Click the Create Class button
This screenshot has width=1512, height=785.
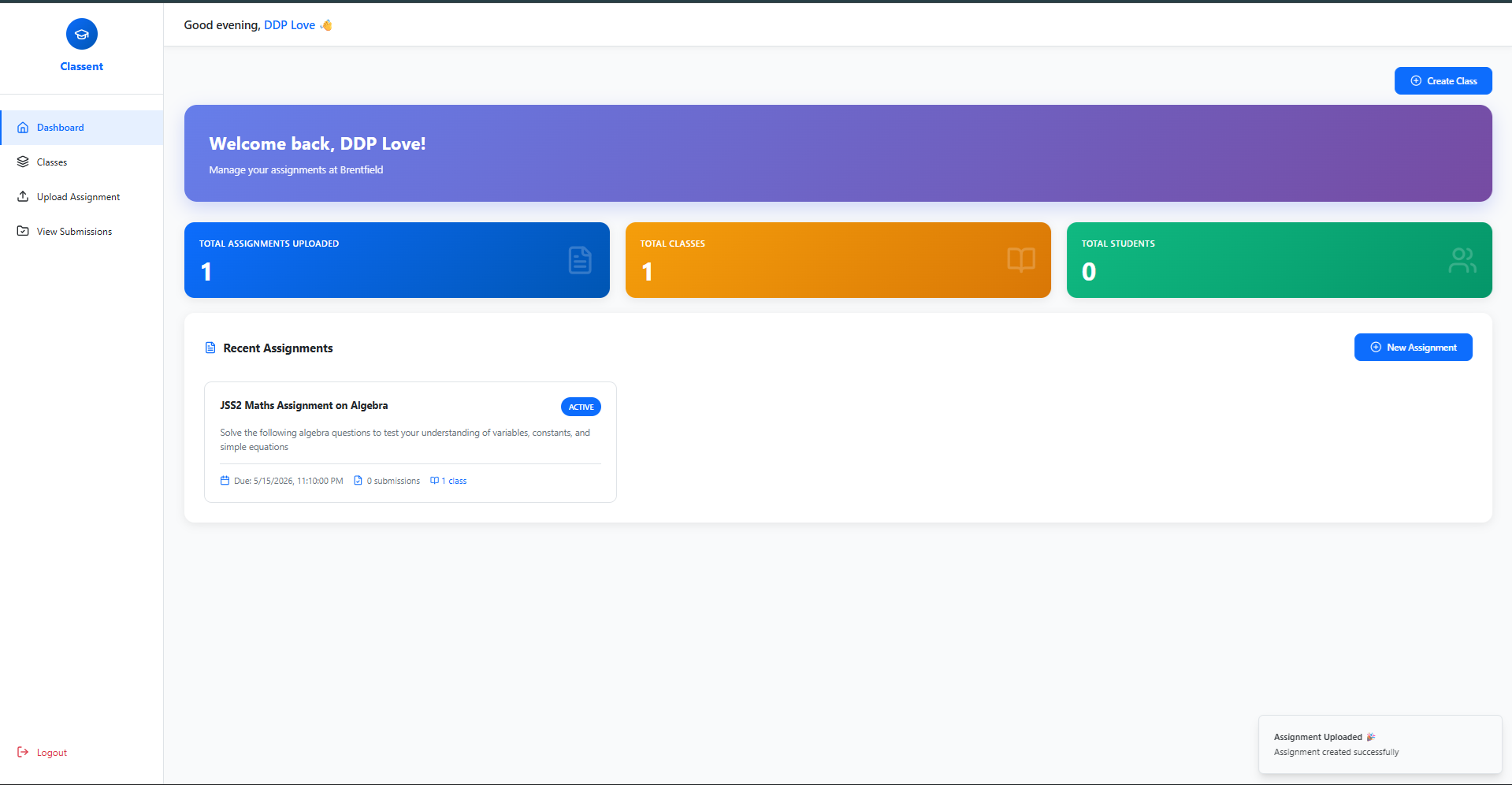1443,81
